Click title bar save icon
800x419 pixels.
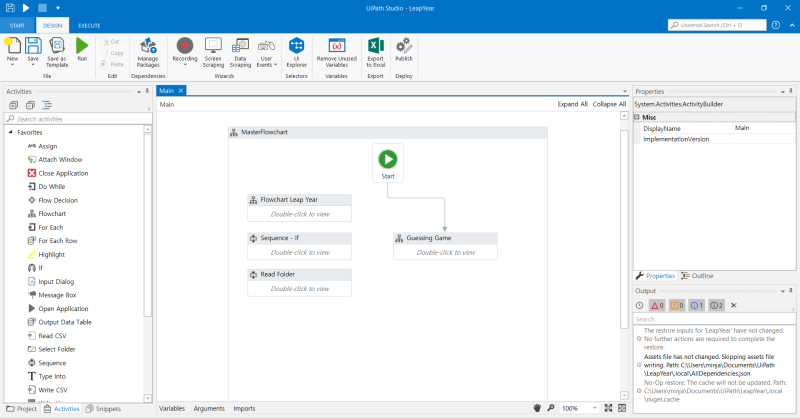click(10, 8)
